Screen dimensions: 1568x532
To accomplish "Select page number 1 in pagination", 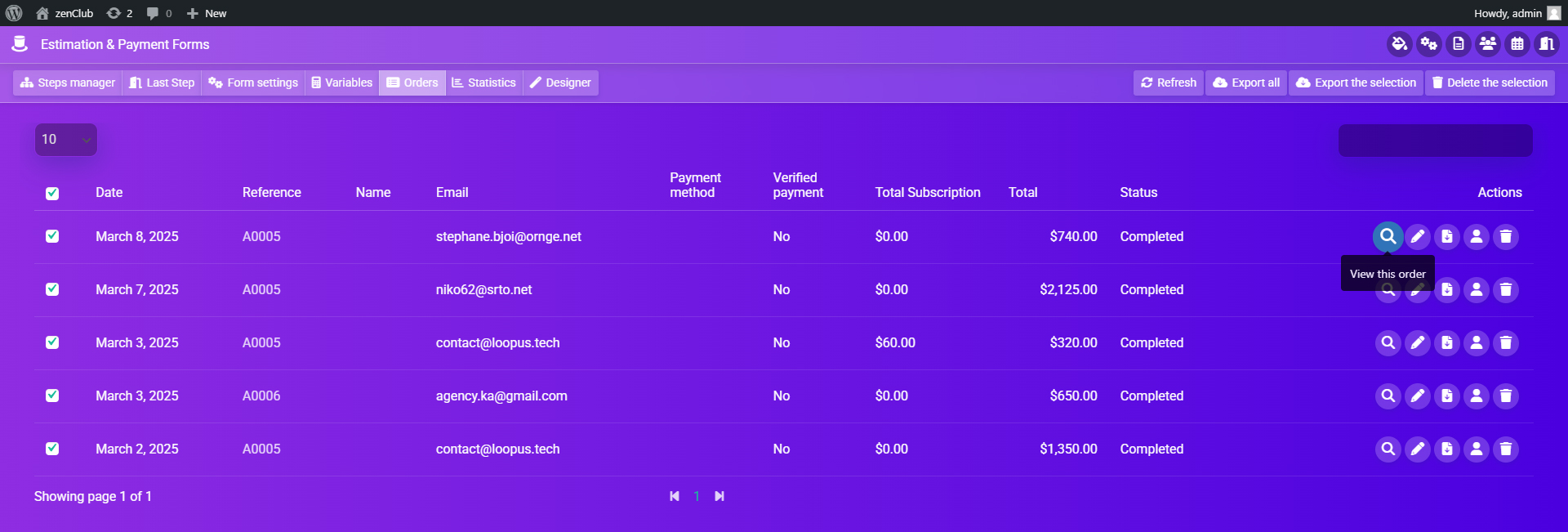I will [x=697, y=496].
